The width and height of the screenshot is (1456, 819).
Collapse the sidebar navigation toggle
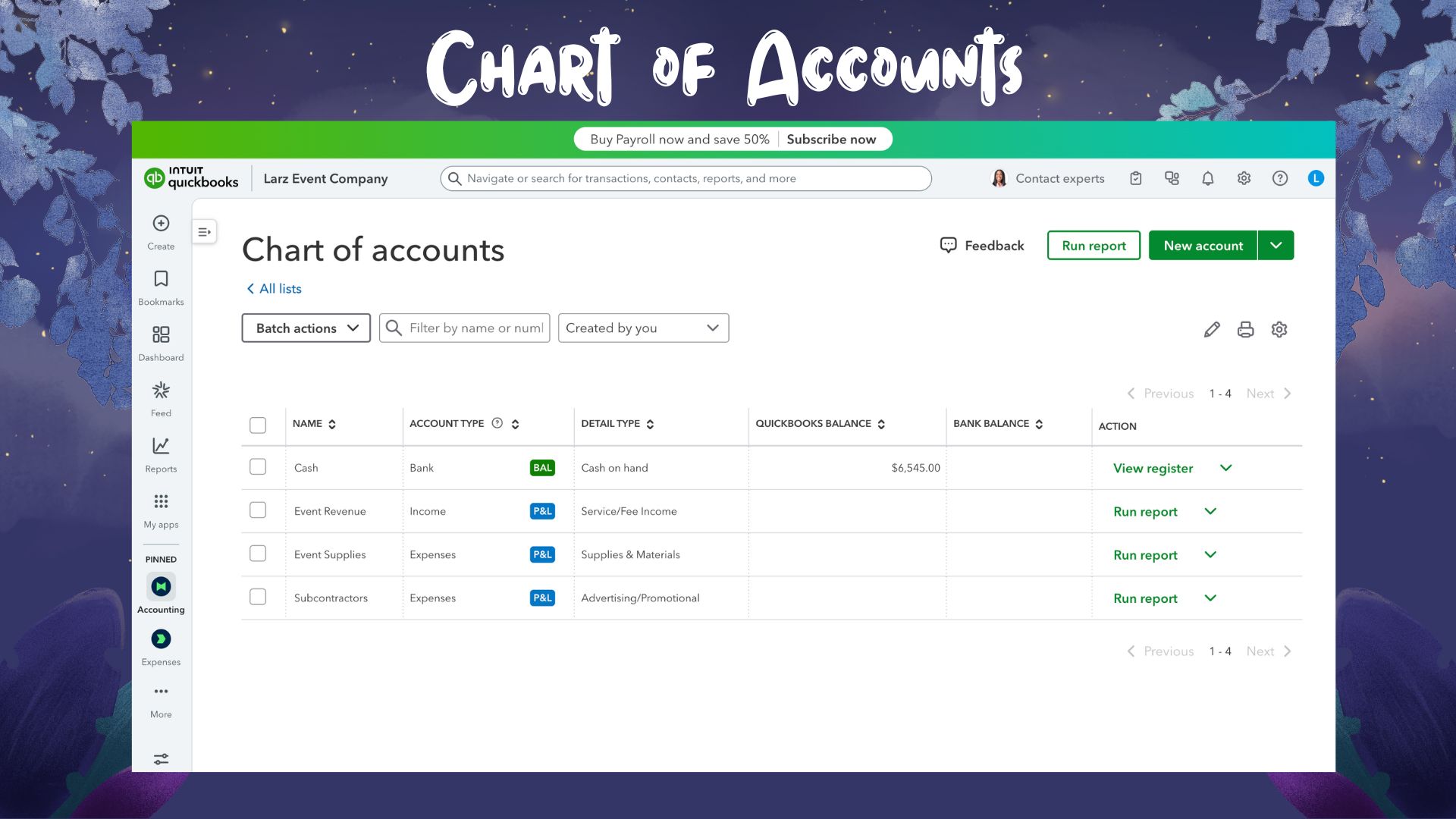click(x=205, y=232)
